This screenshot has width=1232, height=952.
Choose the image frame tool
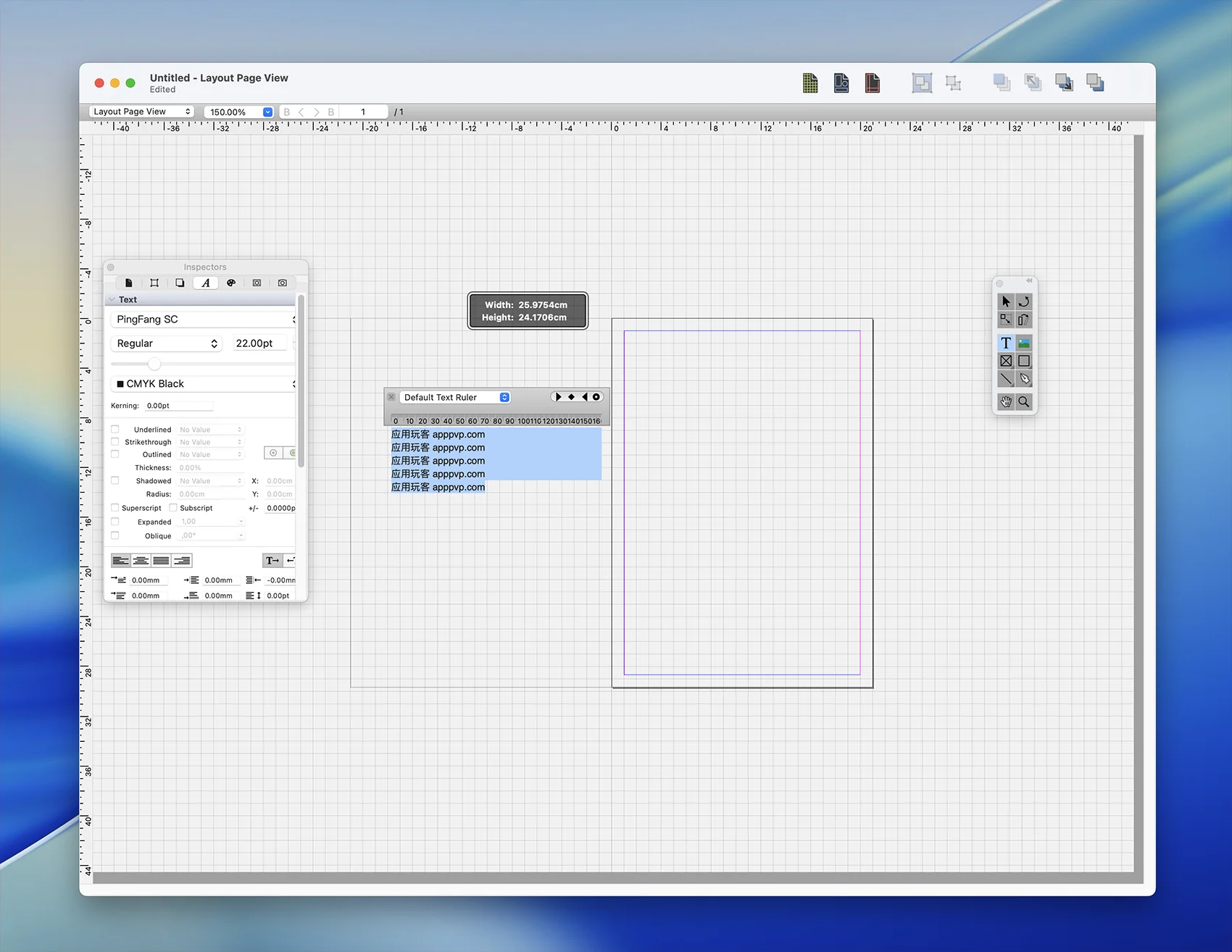[x=1024, y=343]
